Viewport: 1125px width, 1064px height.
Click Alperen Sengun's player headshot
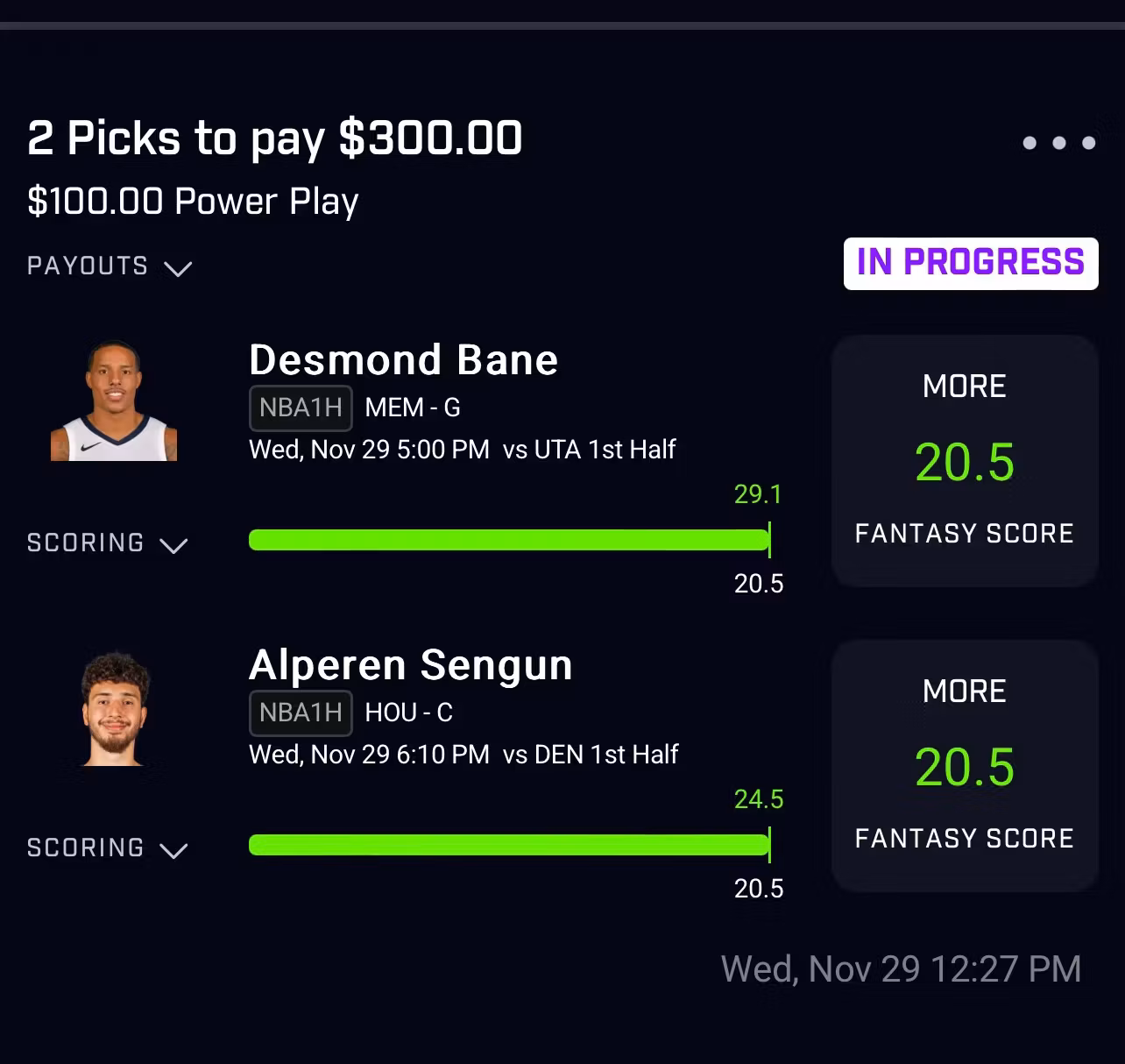[115, 709]
